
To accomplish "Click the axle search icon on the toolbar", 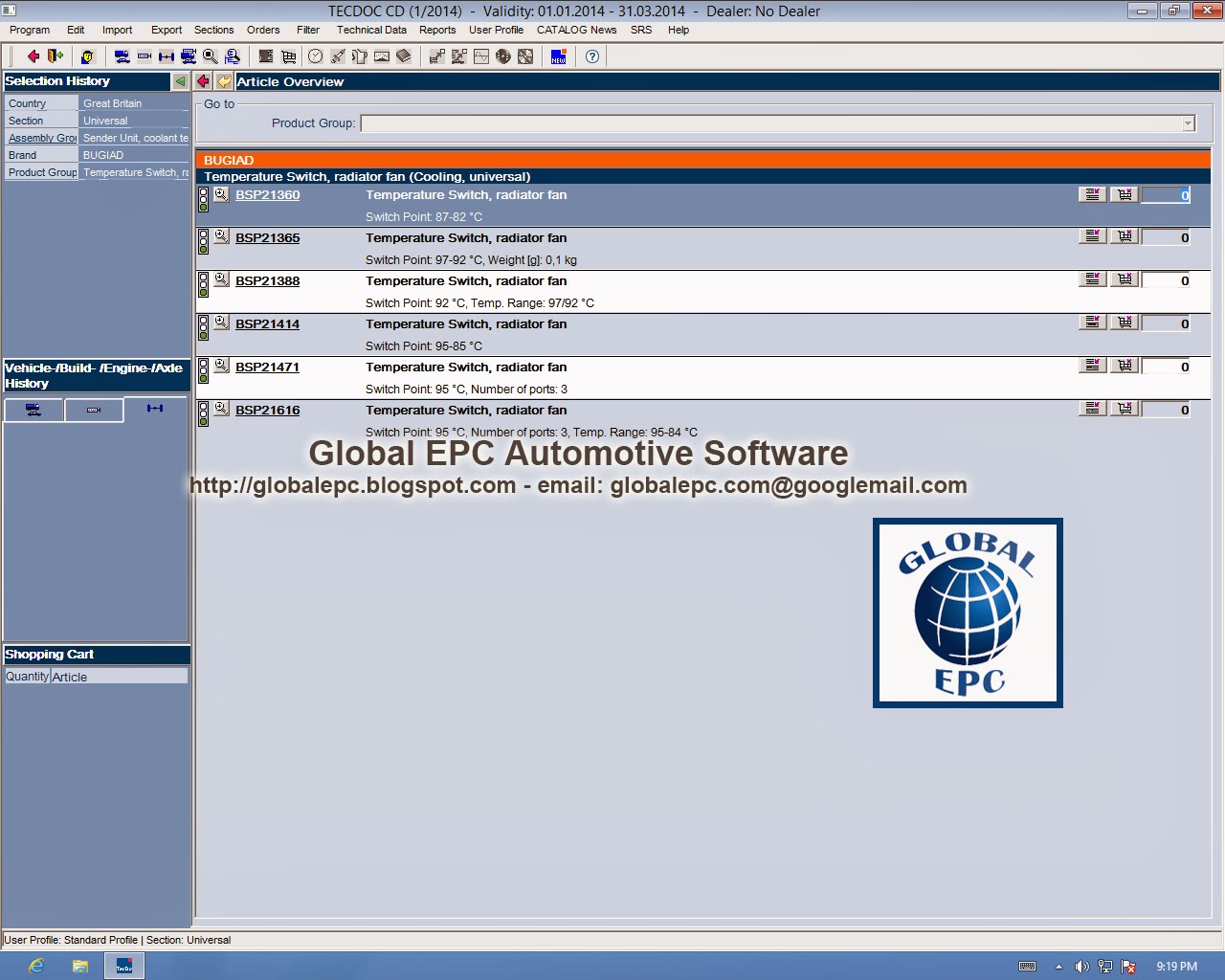I will 165,56.
